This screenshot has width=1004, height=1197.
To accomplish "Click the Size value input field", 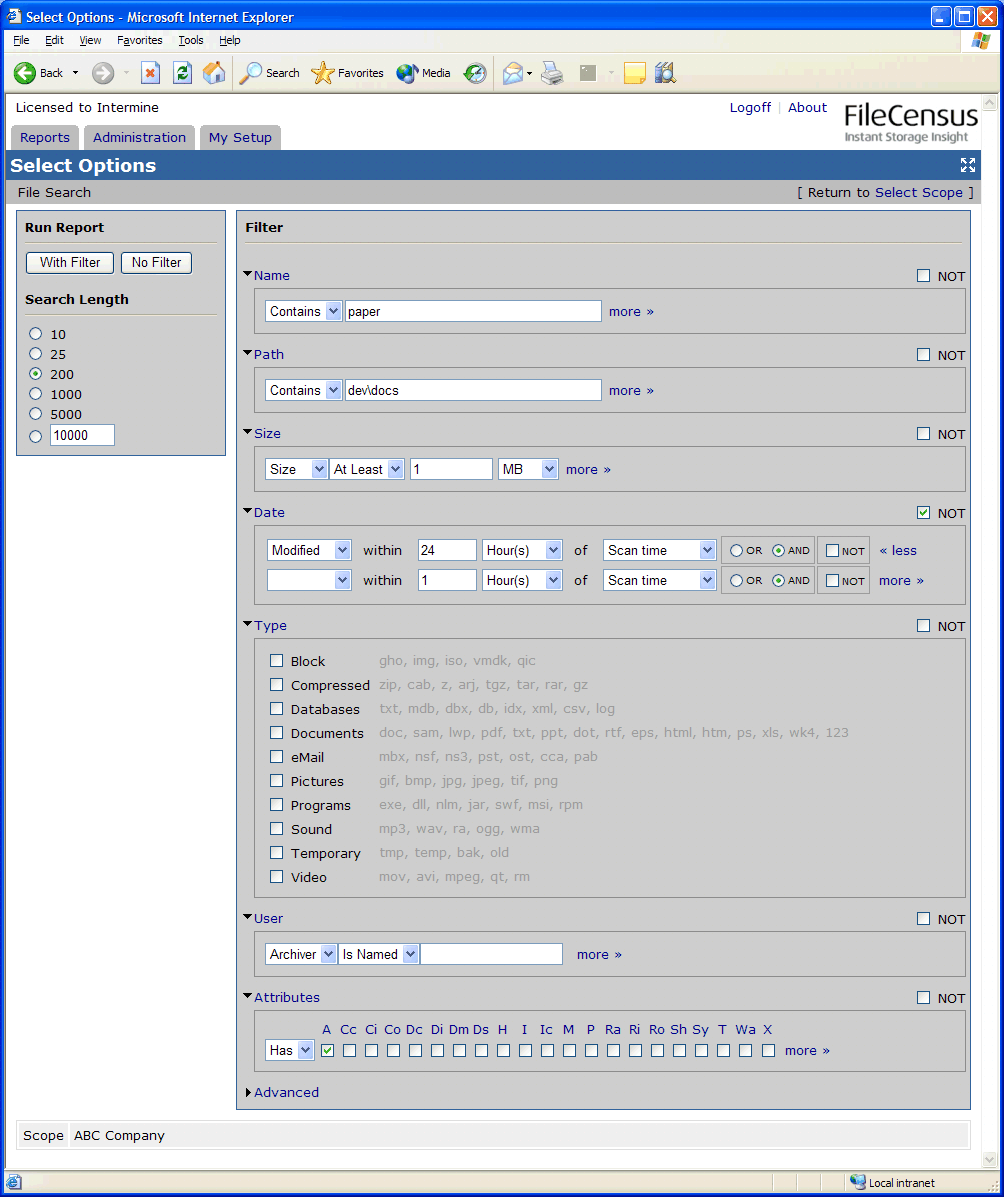I will (x=451, y=469).
